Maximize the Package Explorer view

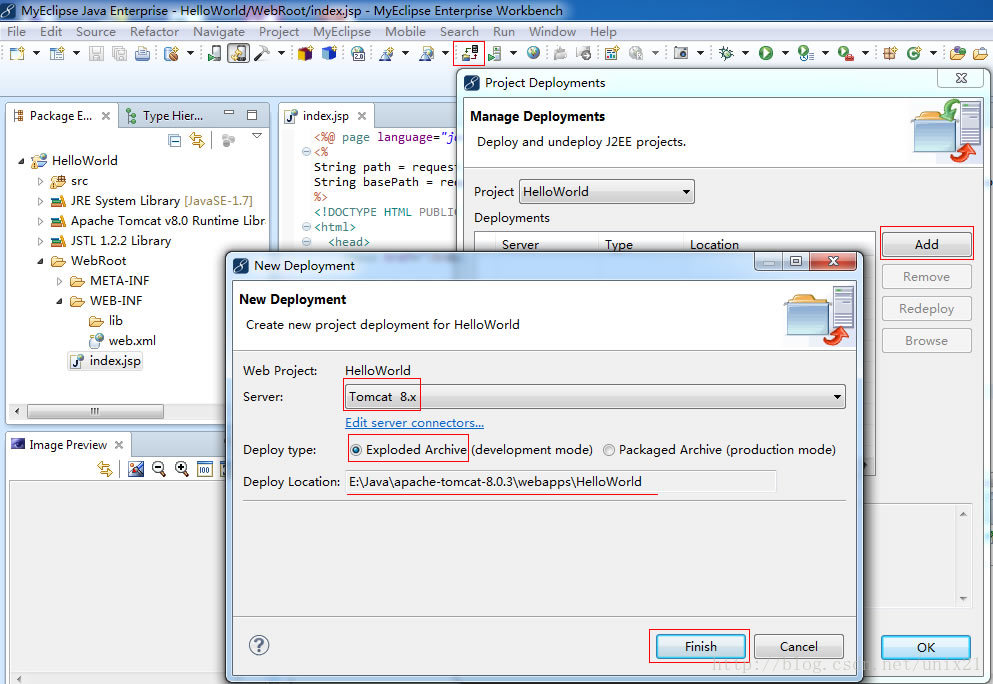point(252,115)
